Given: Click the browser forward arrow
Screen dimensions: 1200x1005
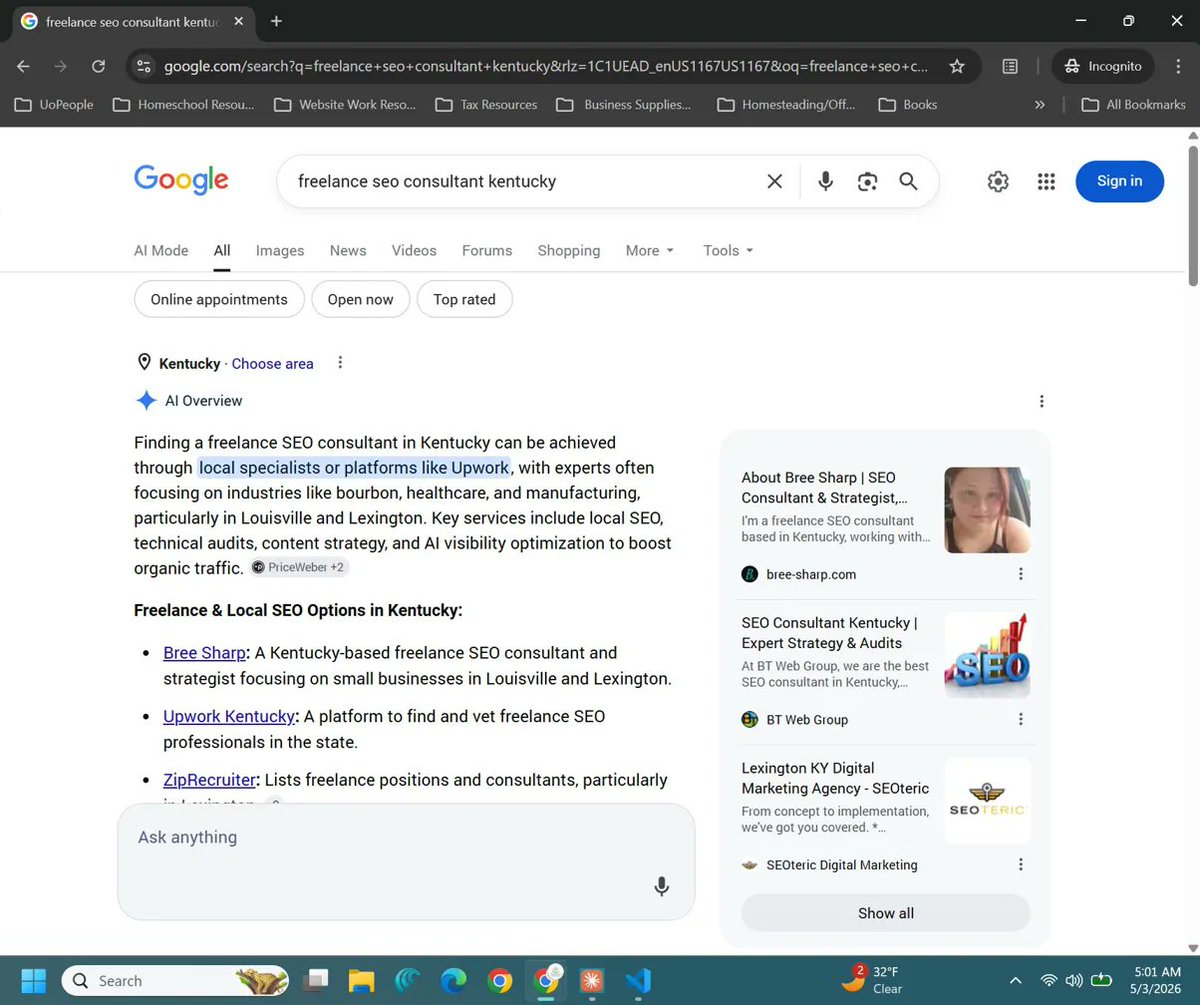Looking at the screenshot, I should pos(61,66).
